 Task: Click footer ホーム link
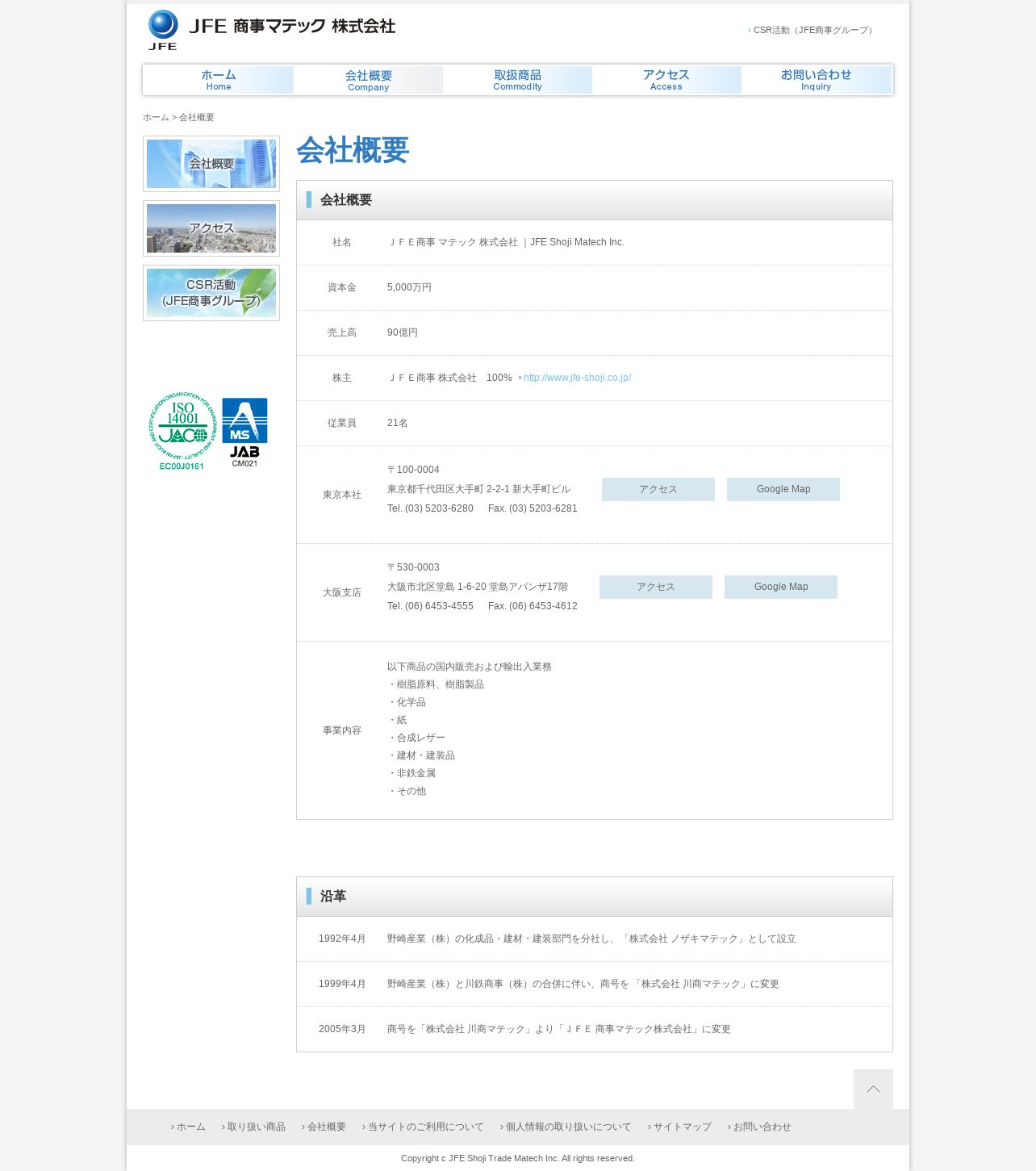(188, 1127)
